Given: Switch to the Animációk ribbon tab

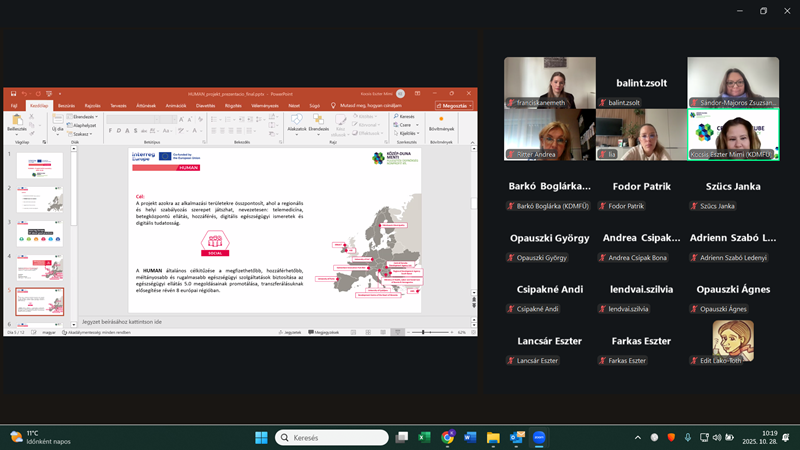Looking at the screenshot, I should (x=175, y=105).
